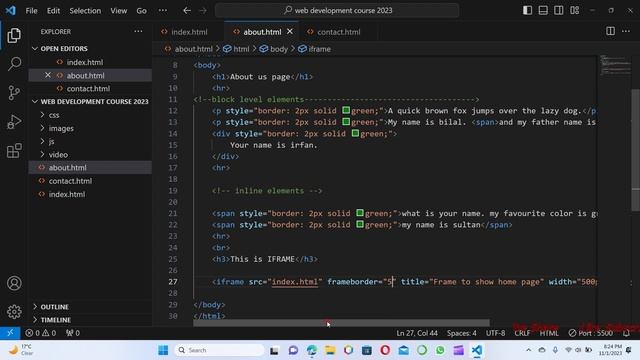Click the horizontal scrollbar of the editor

[341, 323]
